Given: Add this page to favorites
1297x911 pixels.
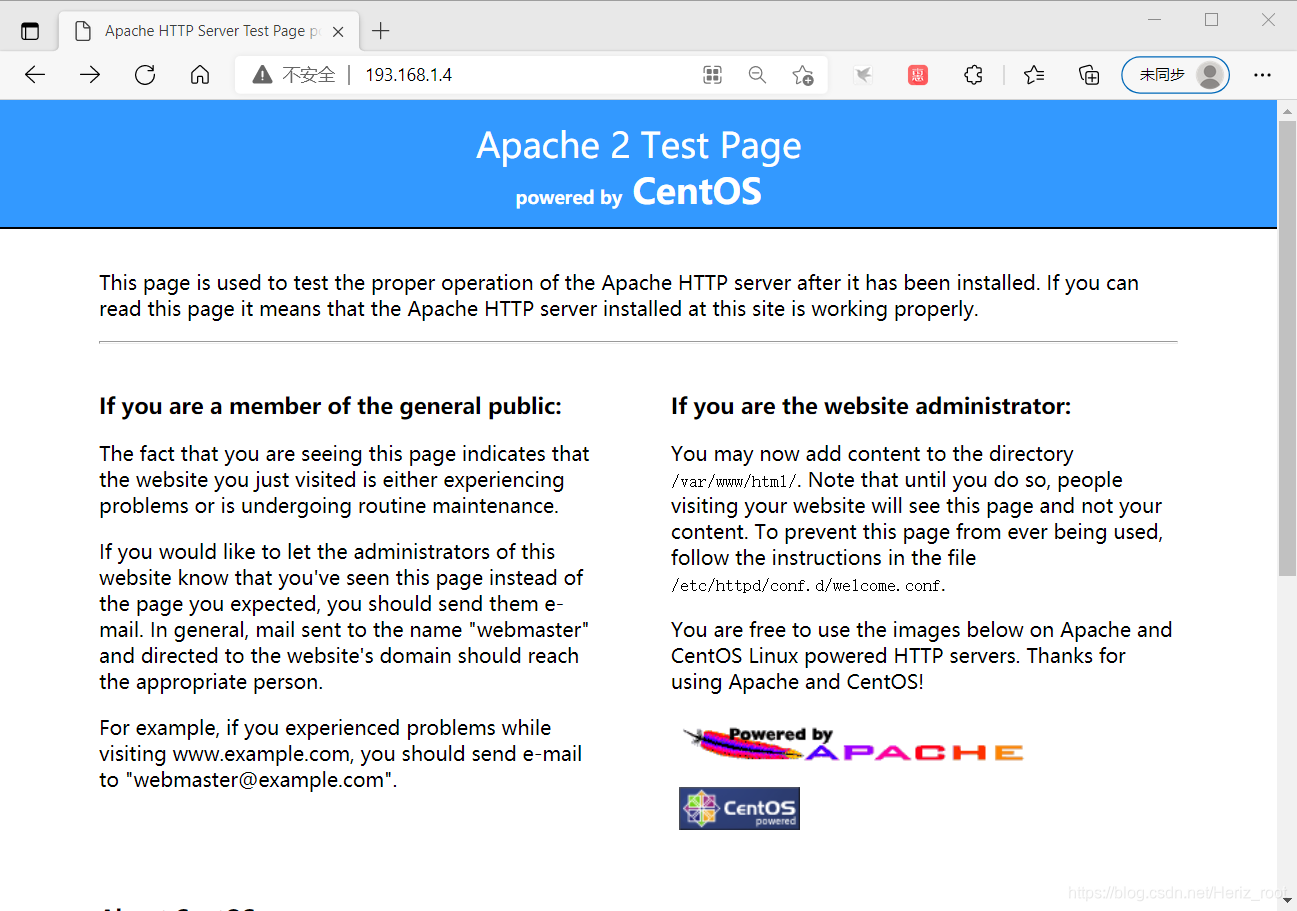Looking at the screenshot, I should tap(802, 75).
